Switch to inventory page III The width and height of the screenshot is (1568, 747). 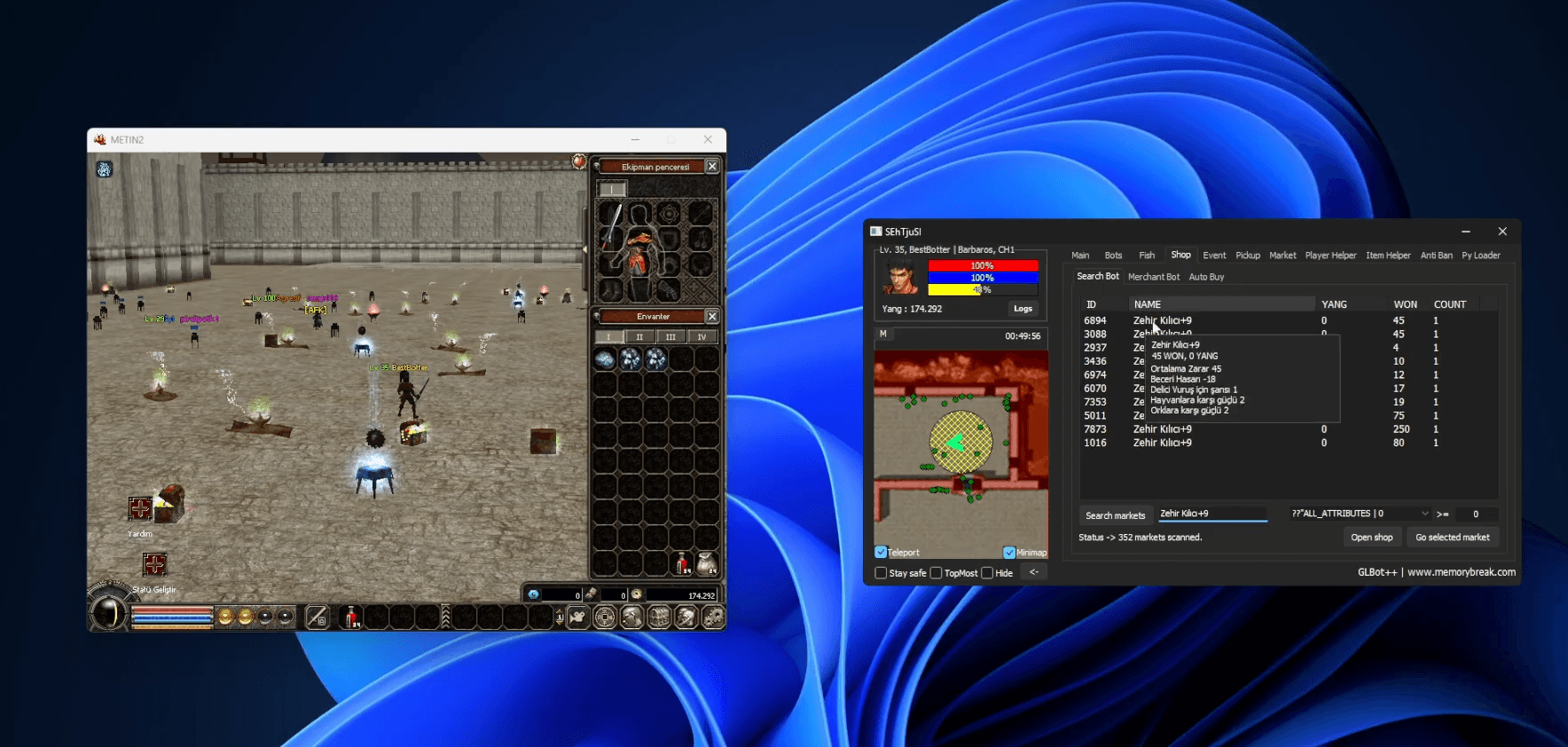(x=670, y=337)
